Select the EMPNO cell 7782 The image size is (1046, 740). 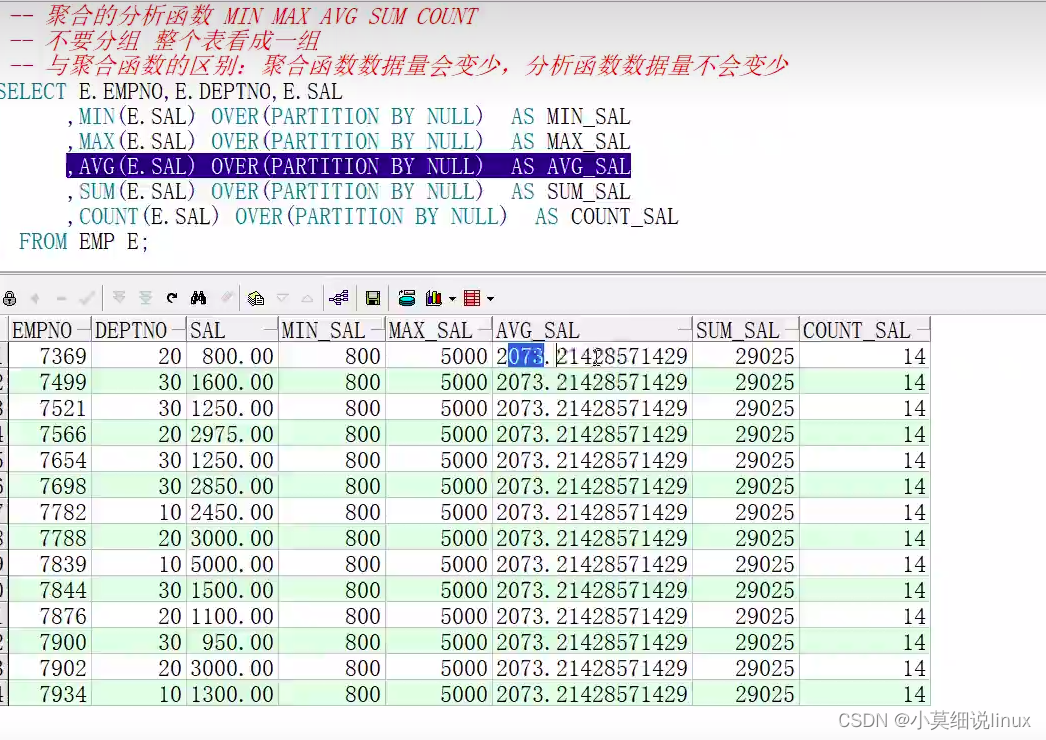point(50,512)
